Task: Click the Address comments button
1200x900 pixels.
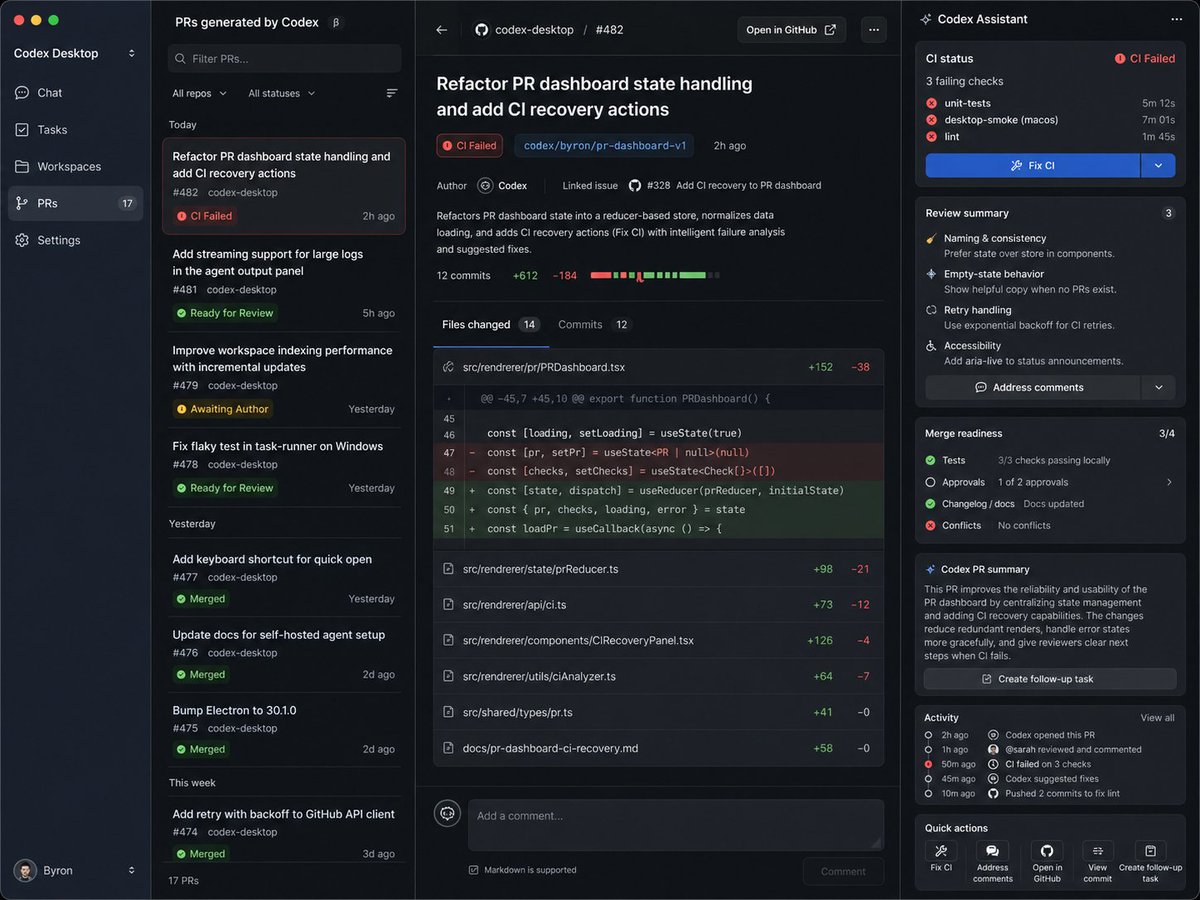Action: [x=1033, y=387]
